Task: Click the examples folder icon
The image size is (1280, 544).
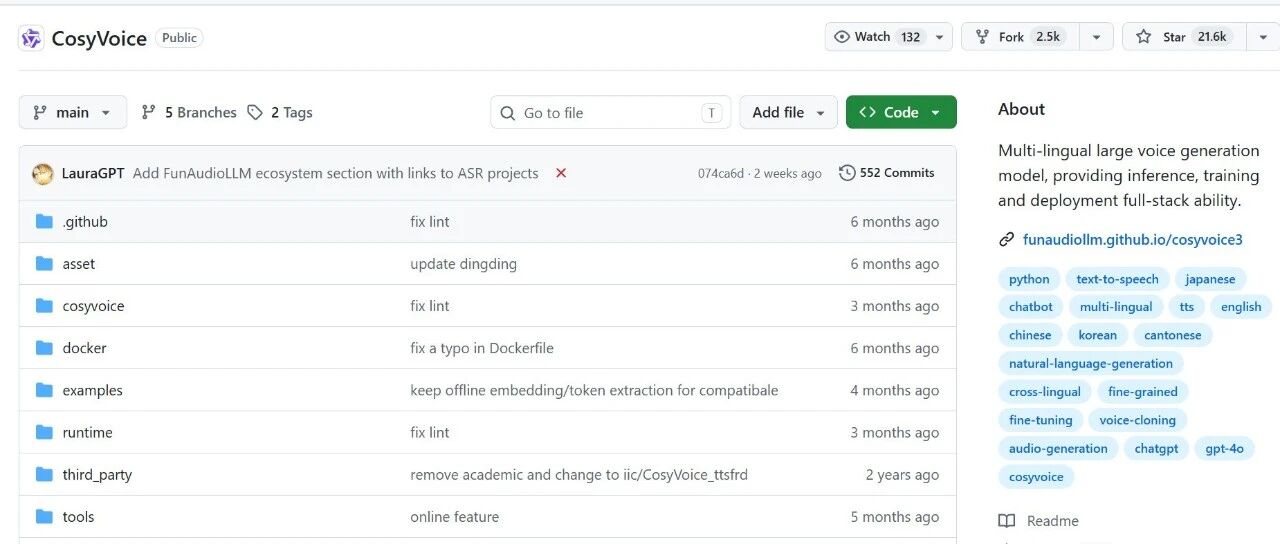Action: point(44,390)
